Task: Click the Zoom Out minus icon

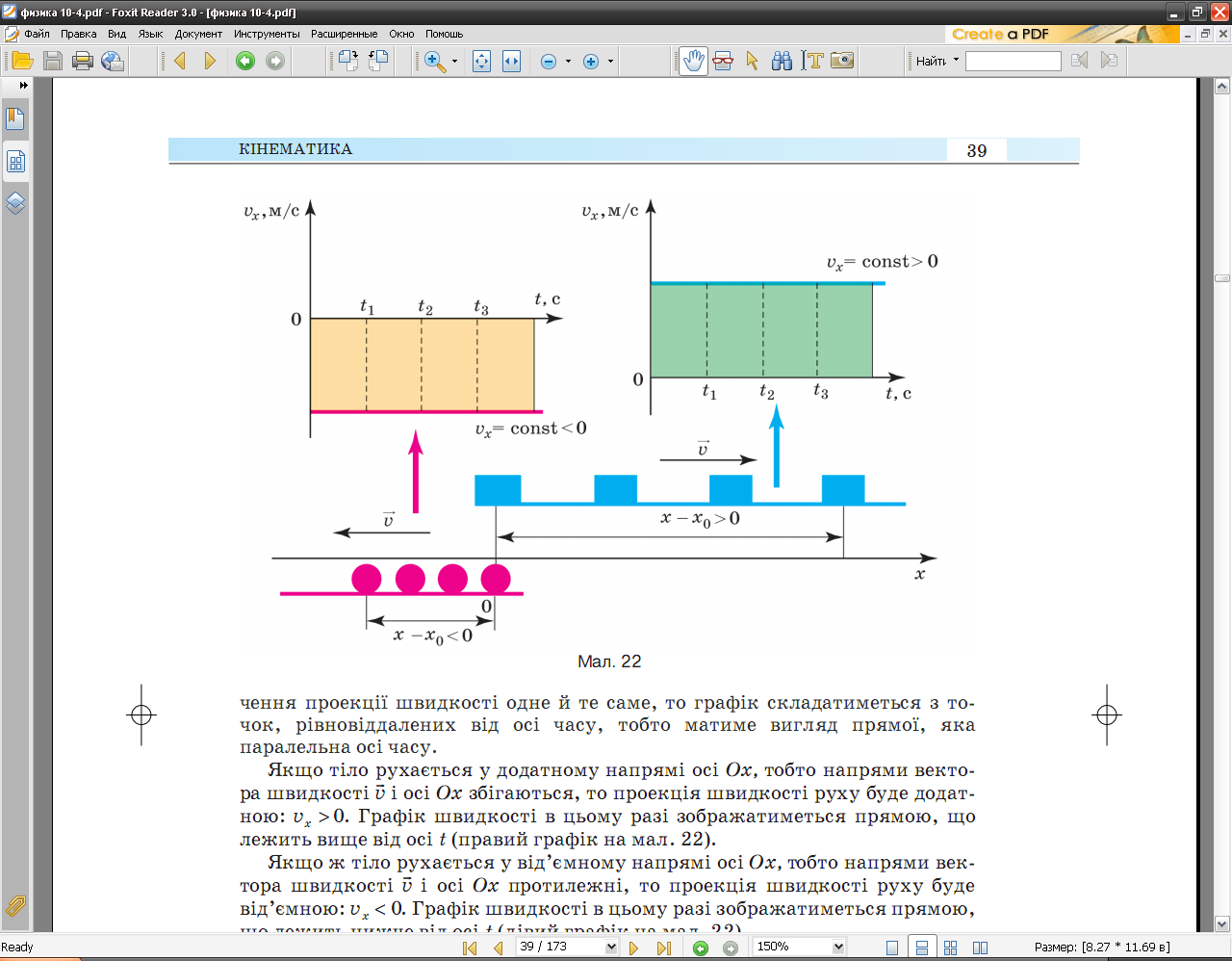Action: click(549, 62)
